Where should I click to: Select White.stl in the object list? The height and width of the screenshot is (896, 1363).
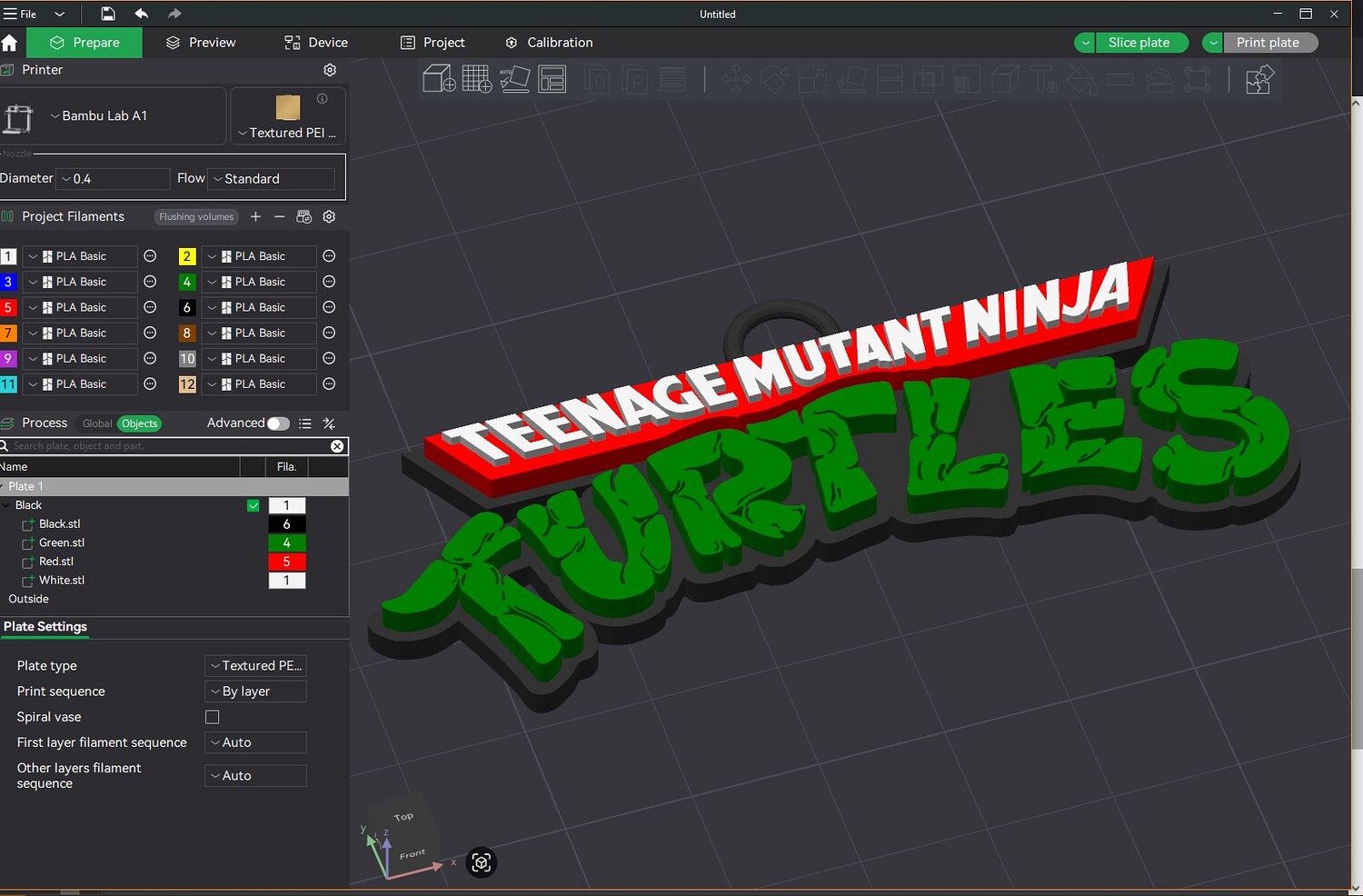tap(62, 580)
